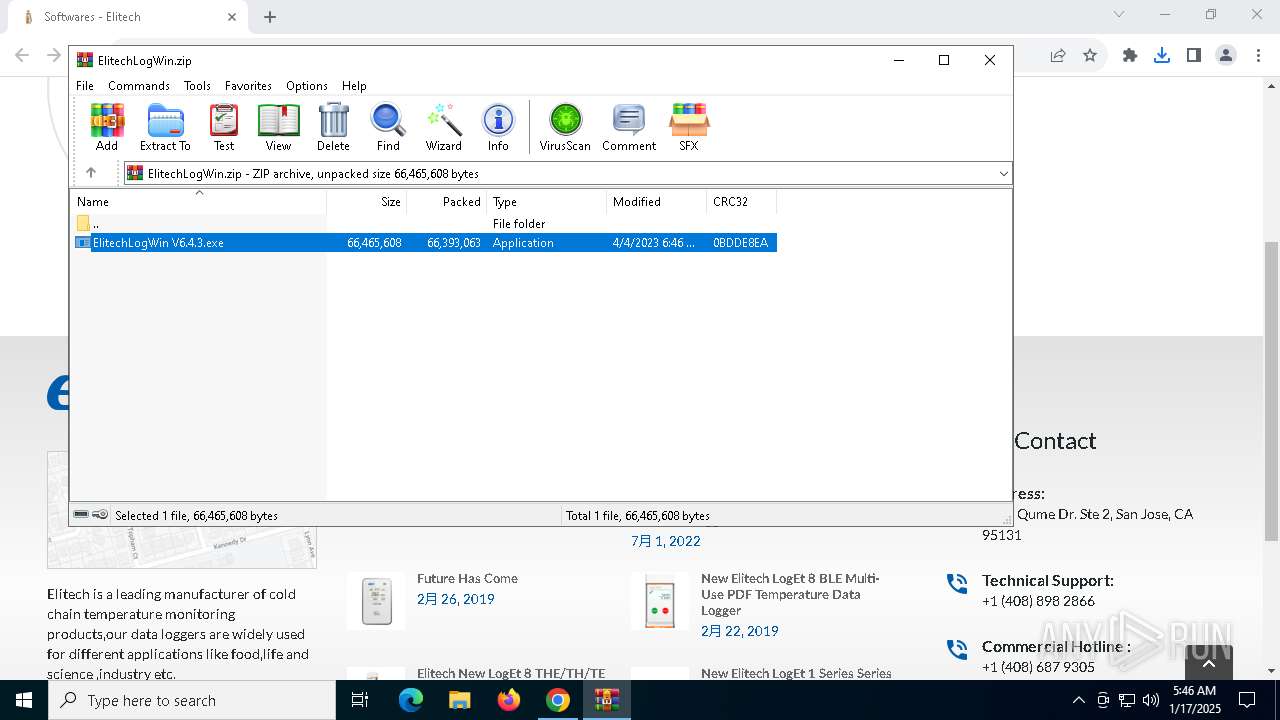The image size is (1280, 720).
Task: Sort by the CRC32 column header
Action: [x=742, y=202]
